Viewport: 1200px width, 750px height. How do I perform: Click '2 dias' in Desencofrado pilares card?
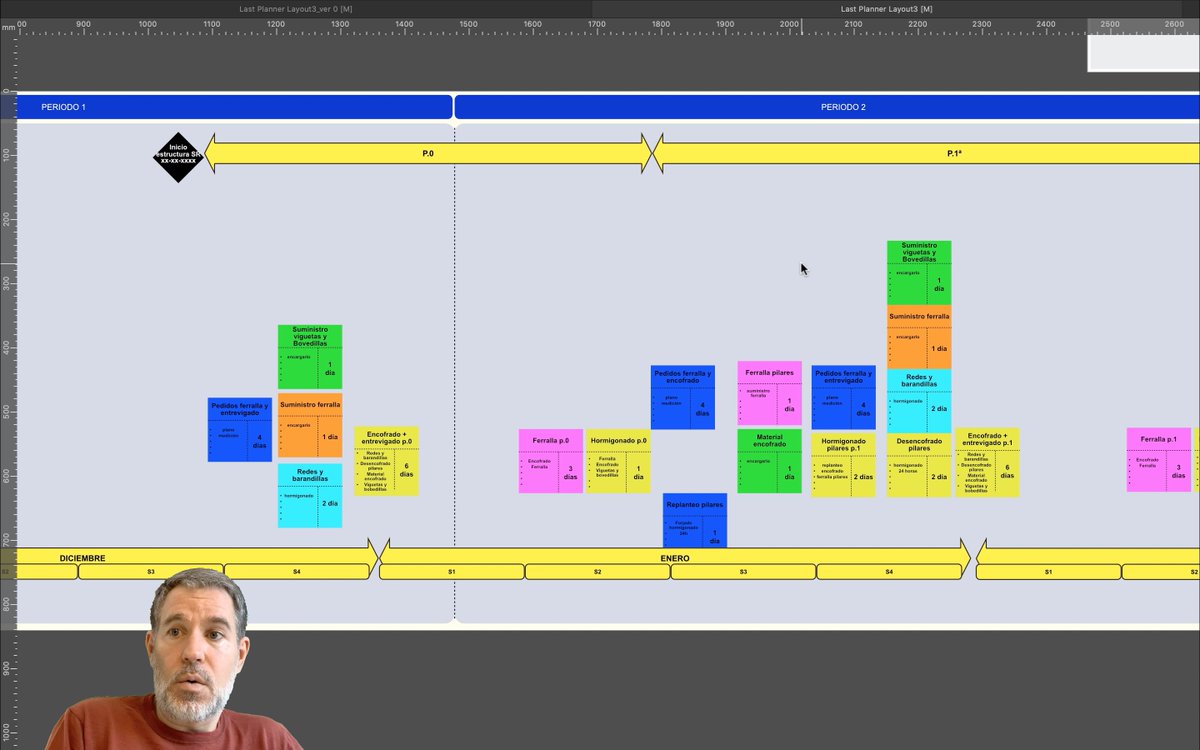click(939, 477)
